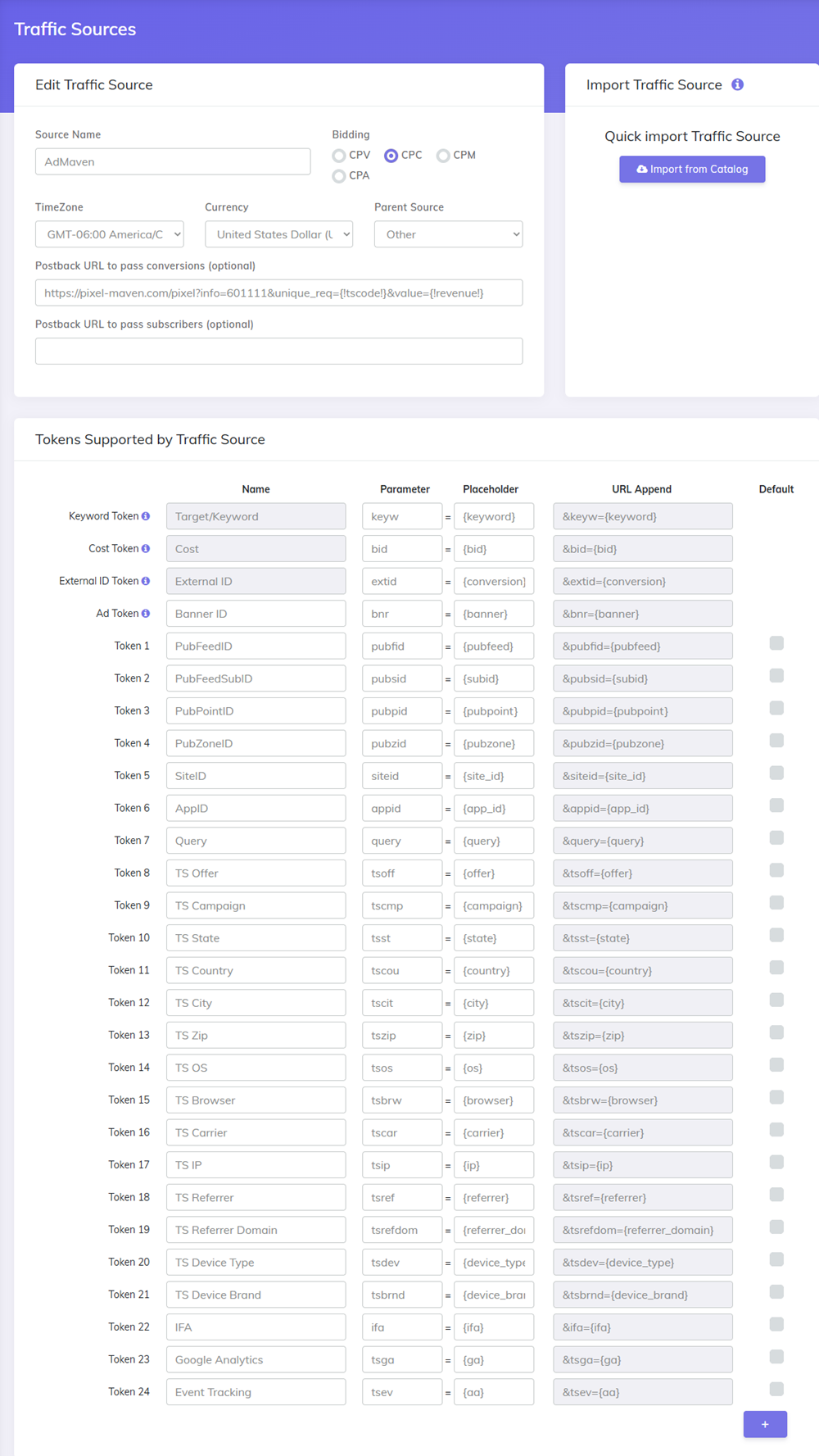Click Token 22 name field IFA

(256, 1327)
